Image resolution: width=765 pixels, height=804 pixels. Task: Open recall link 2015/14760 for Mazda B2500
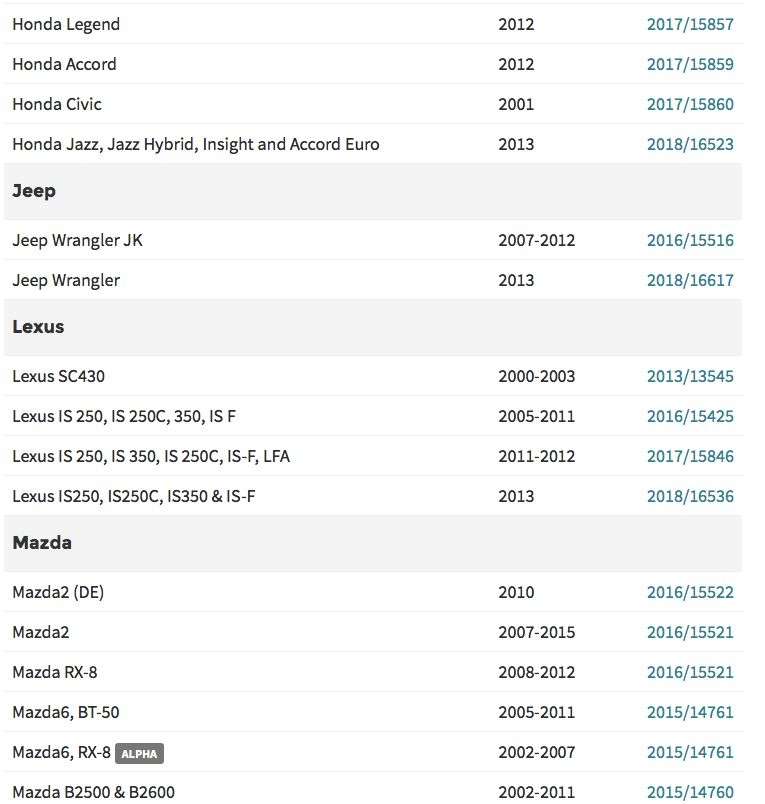(x=690, y=792)
